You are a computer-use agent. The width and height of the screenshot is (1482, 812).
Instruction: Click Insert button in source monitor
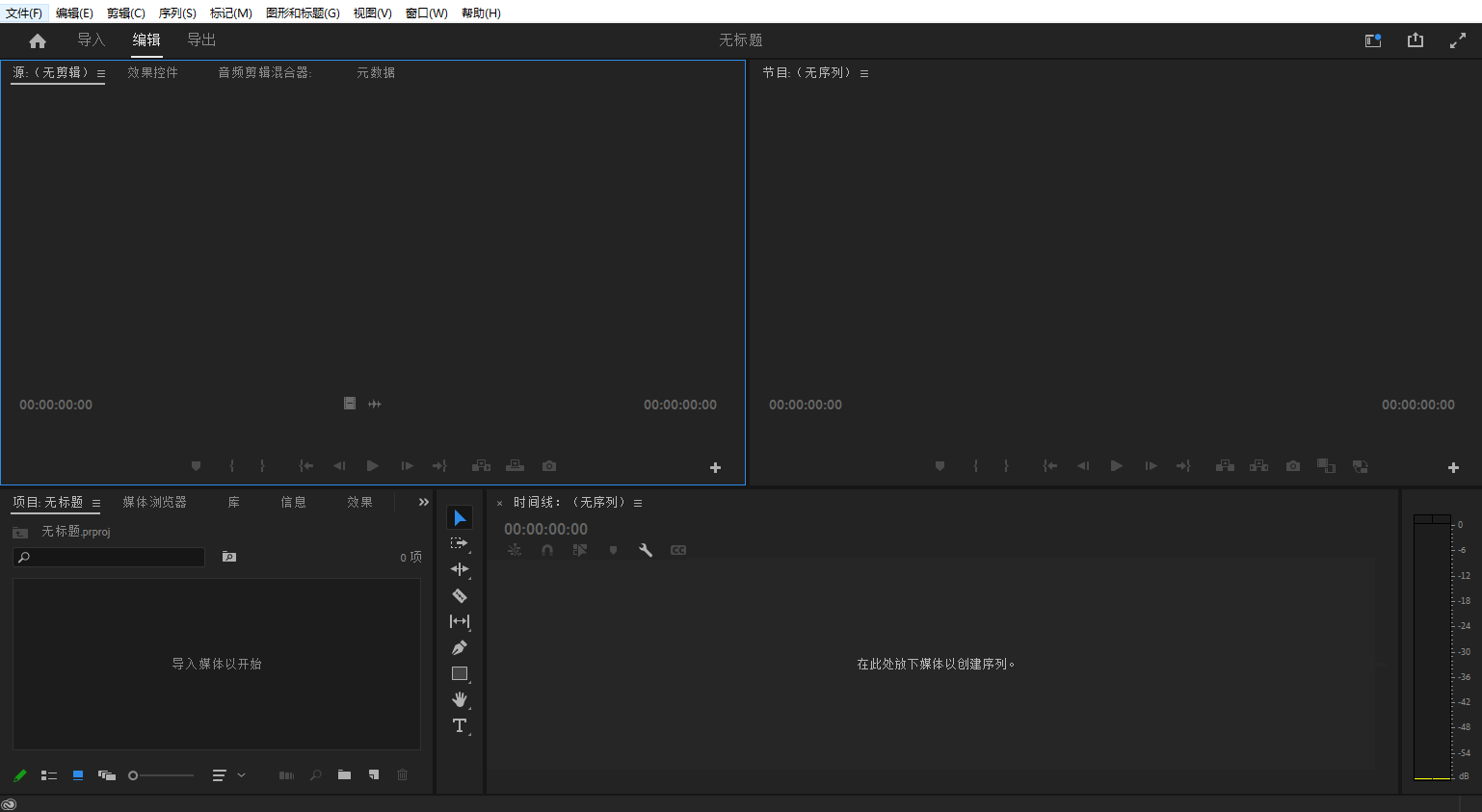pos(481,466)
